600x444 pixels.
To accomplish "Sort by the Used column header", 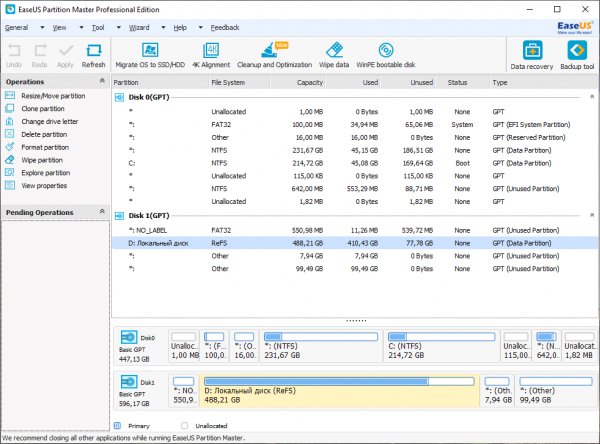I will click(x=353, y=82).
